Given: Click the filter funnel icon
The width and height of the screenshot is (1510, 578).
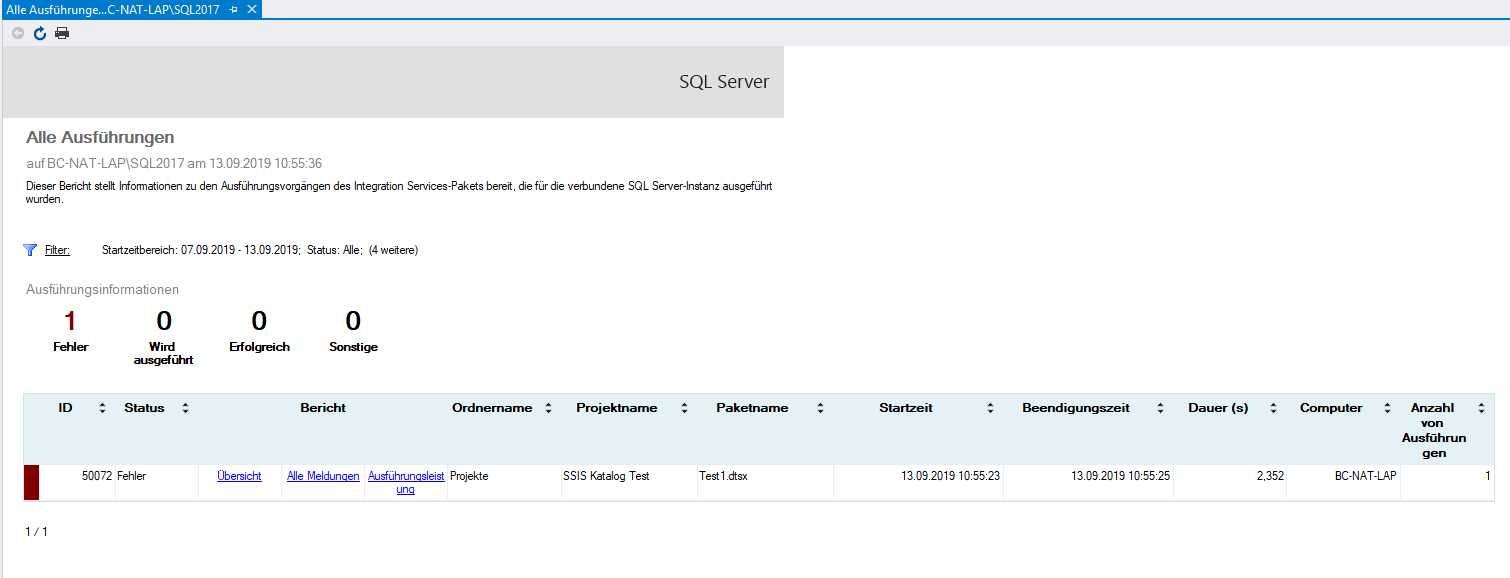Looking at the screenshot, I should pyautogui.click(x=30, y=250).
